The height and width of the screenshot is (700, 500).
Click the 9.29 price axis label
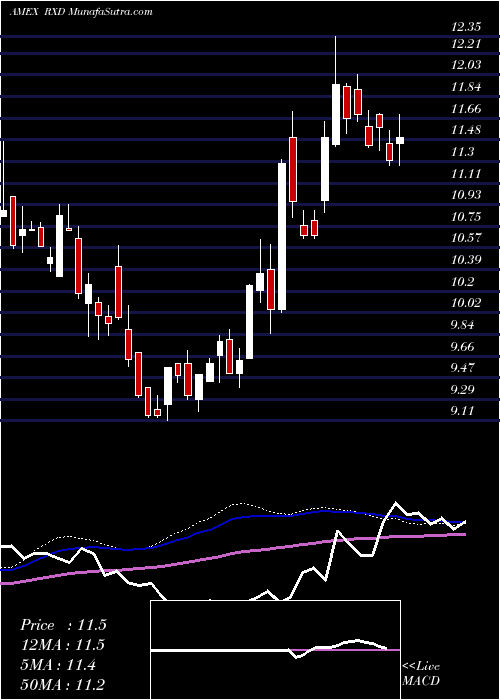click(462, 389)
